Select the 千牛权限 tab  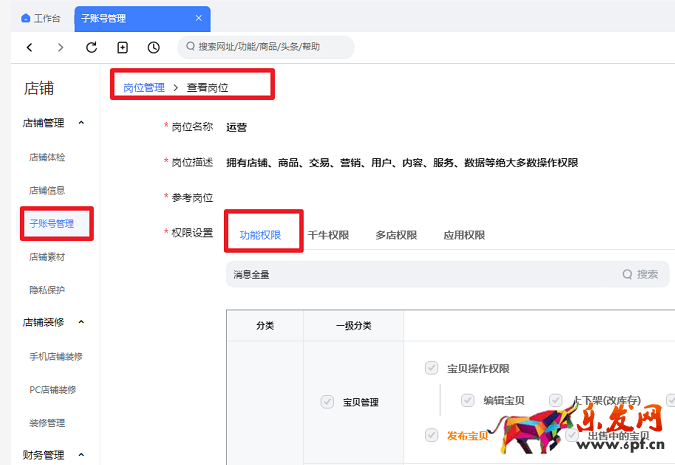click(328, 235)
